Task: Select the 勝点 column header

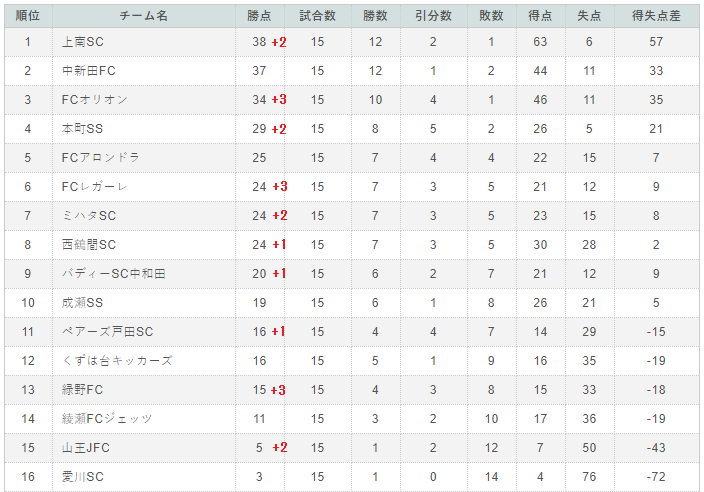Action: click(260, 16)
